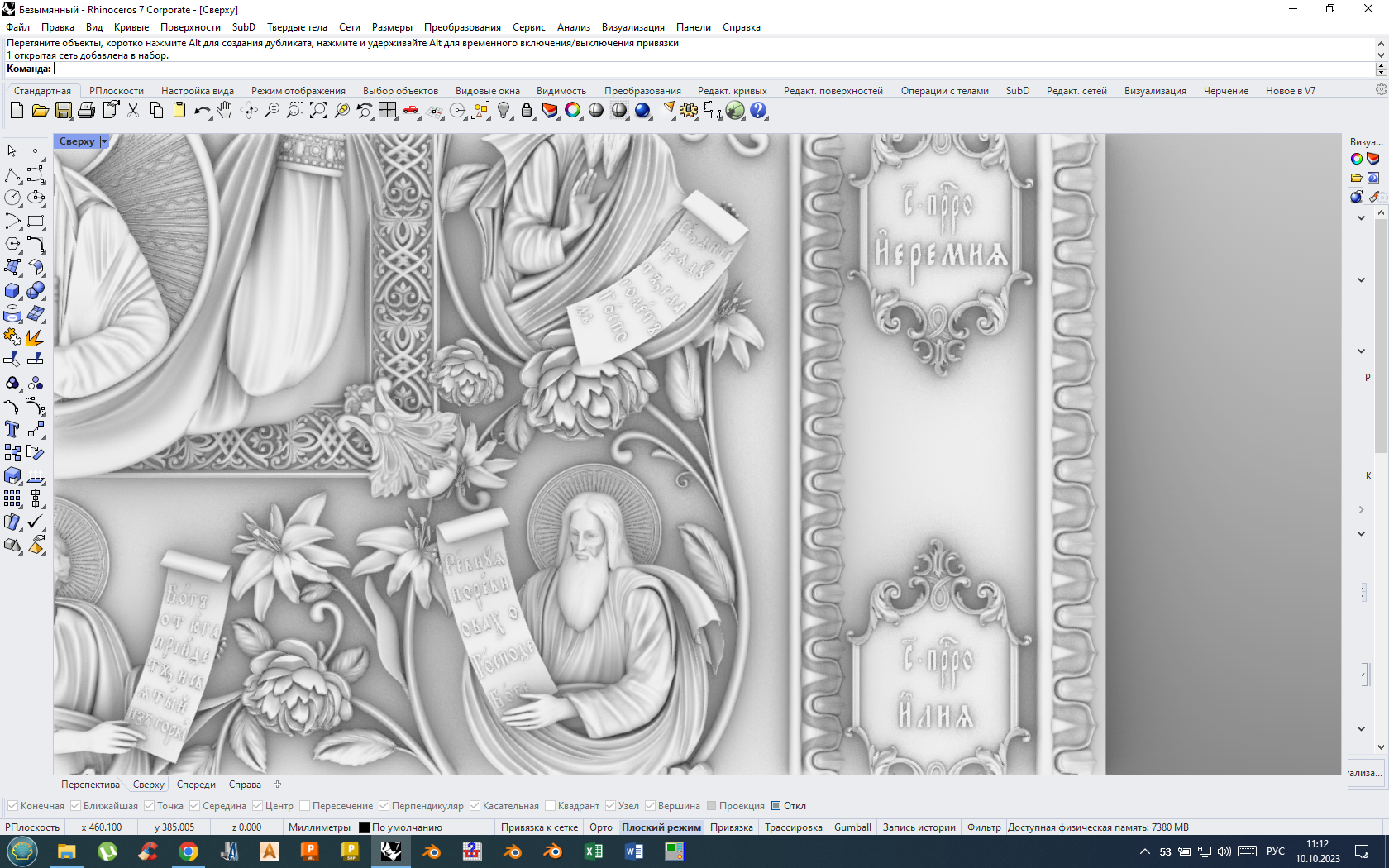Add a viewport tab with the plus icon
This screenshot has height=868, width=1389.
click(x=278, y=785)
